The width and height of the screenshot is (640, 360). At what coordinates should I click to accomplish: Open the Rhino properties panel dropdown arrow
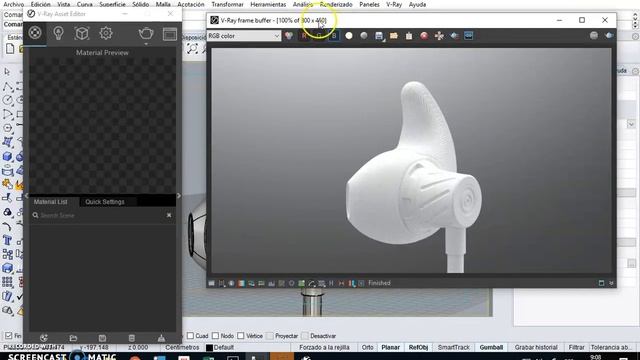[631, 124]
